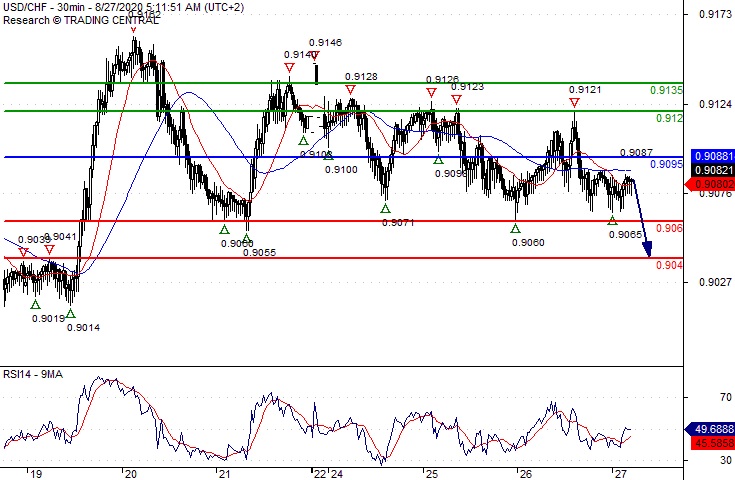Click the 0.9100 low price label
The height and width of the screenshot is (480, 735).
click(341, 170)
